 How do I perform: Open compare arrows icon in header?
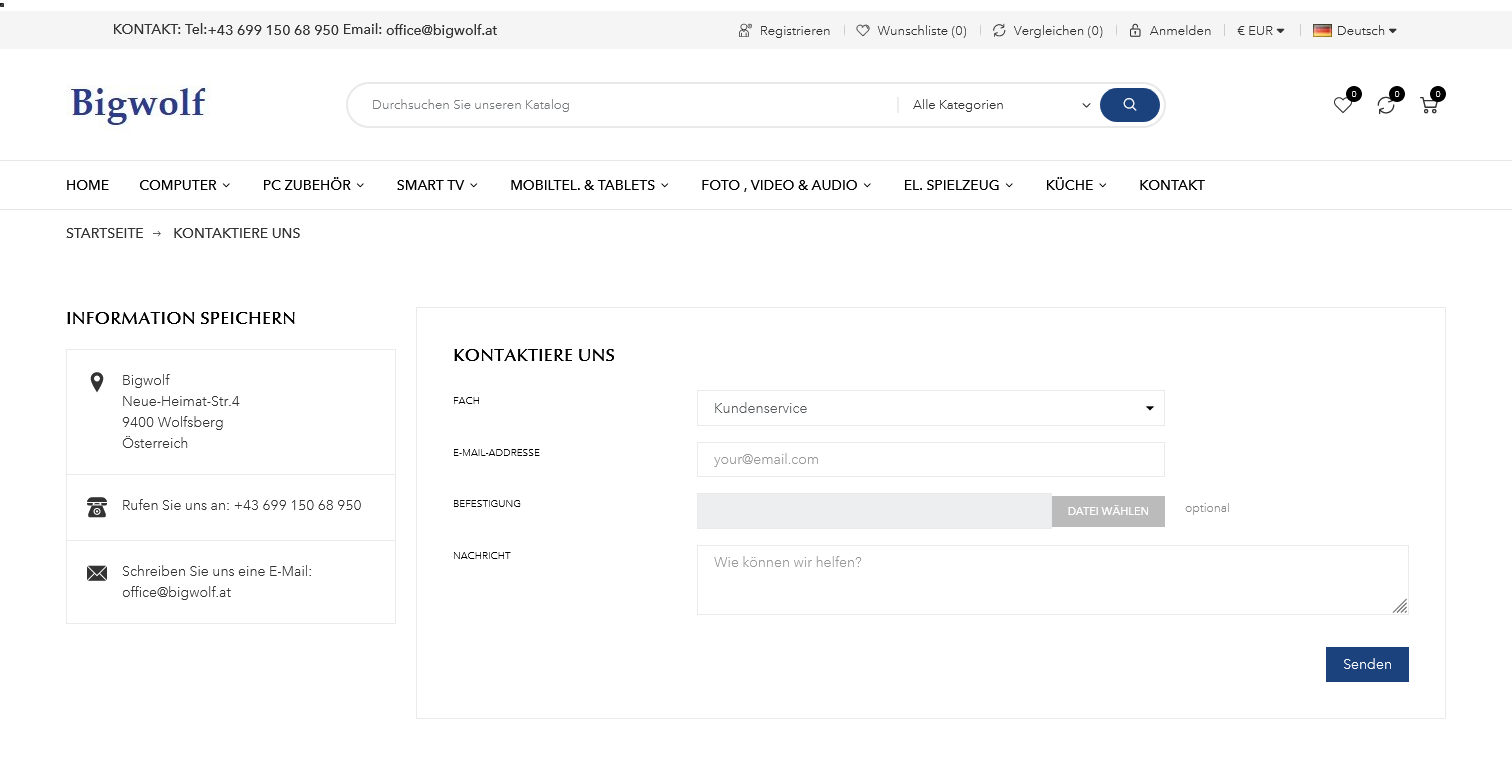1386,105
